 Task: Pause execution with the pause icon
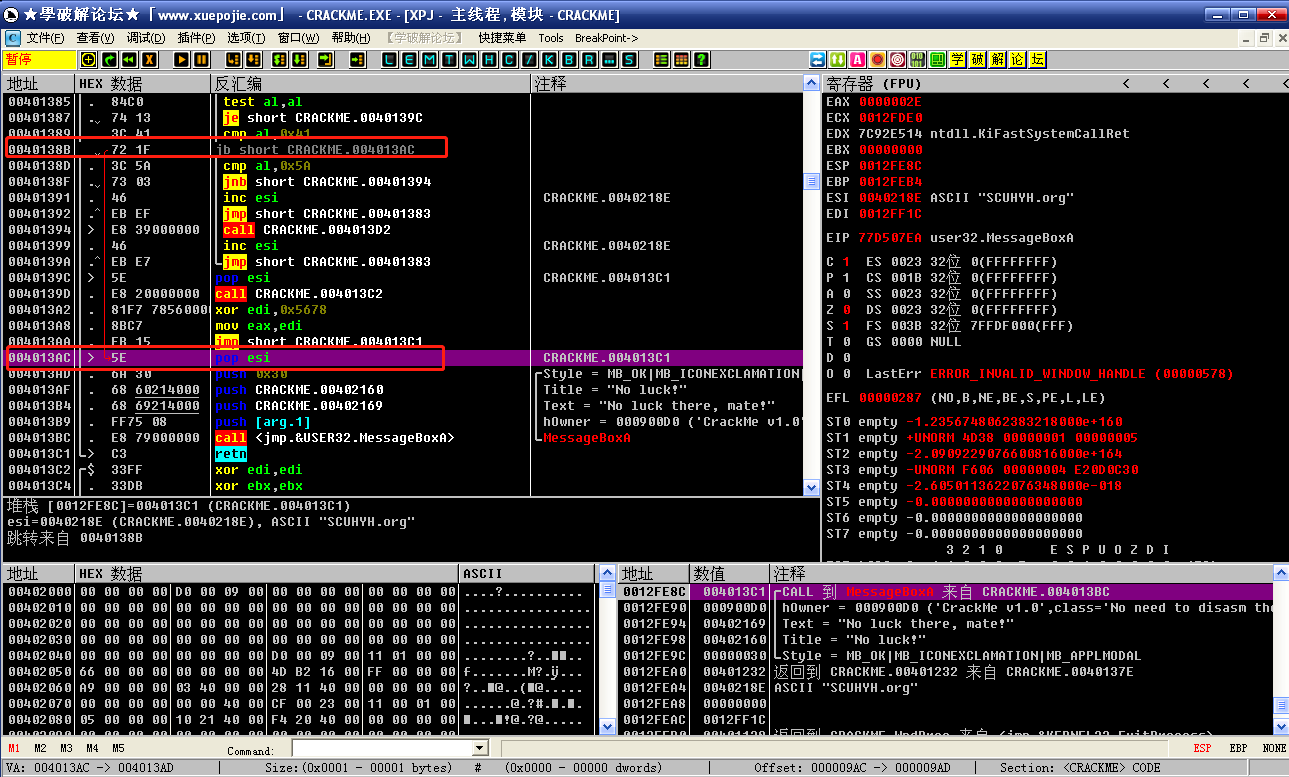pos(201,60)
